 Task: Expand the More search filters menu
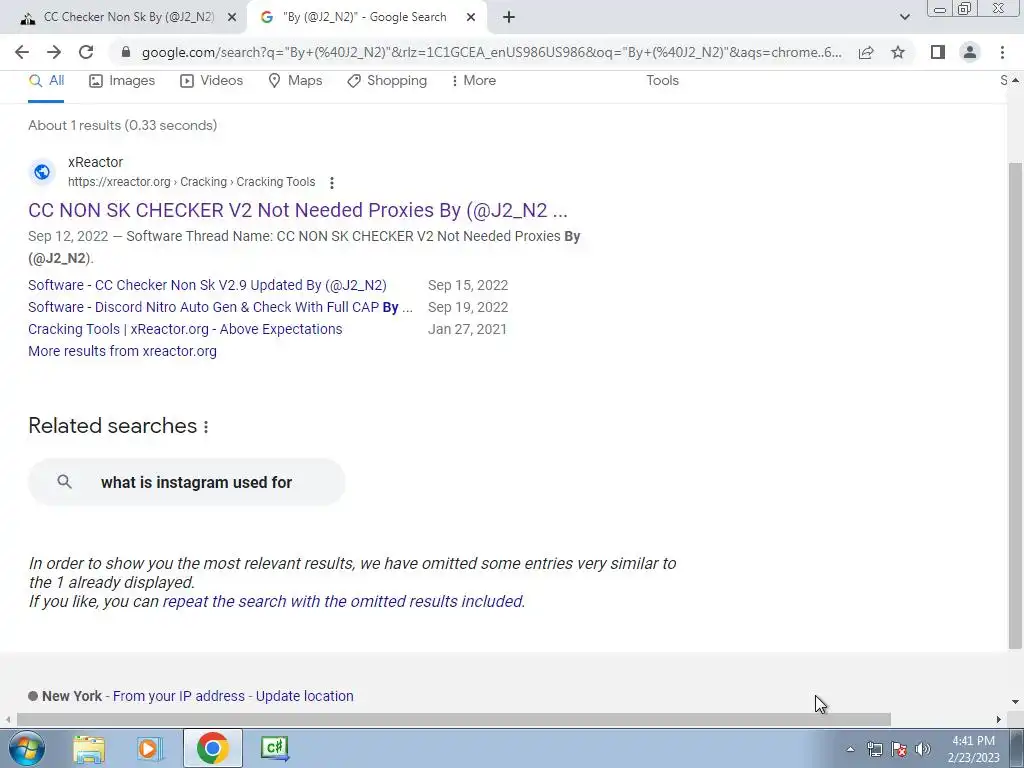[x=473, y=81]
